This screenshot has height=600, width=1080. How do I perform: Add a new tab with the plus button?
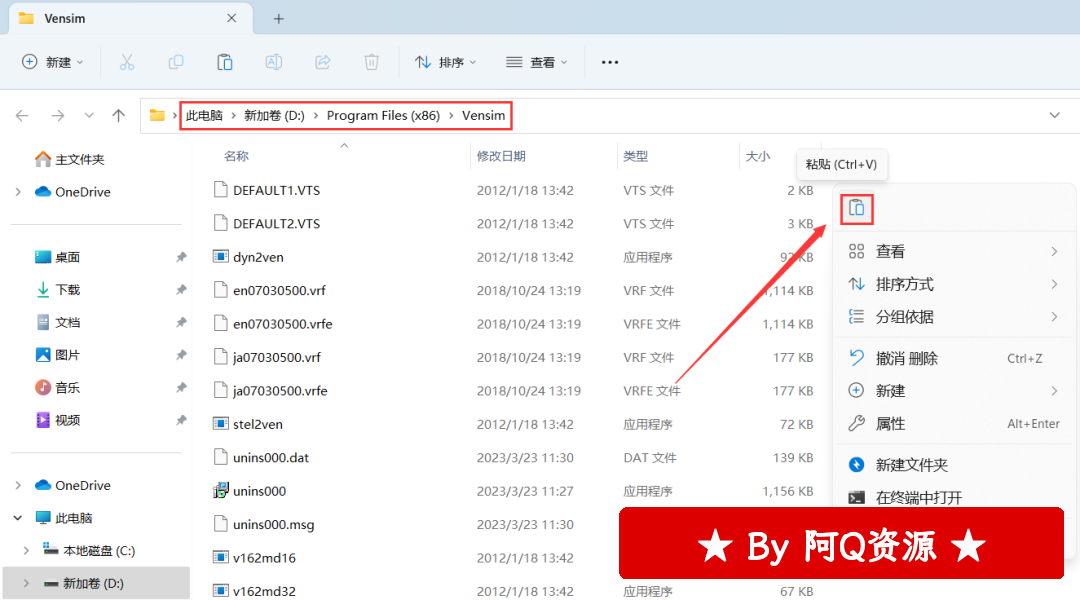pyautogui.click(x=278, y=19)
